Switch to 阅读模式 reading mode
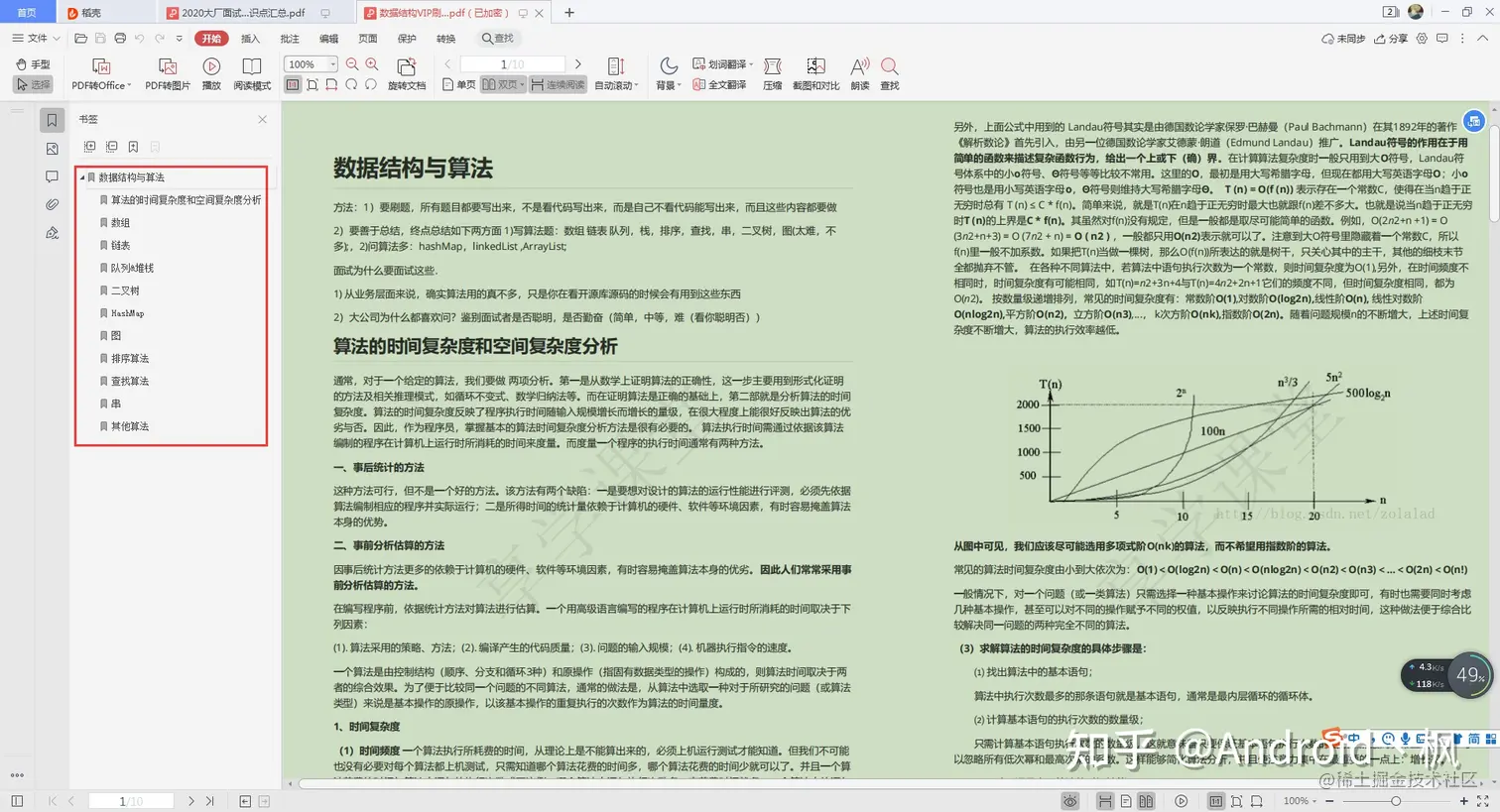Viewport: 1500px width, 812px height. 252,74
